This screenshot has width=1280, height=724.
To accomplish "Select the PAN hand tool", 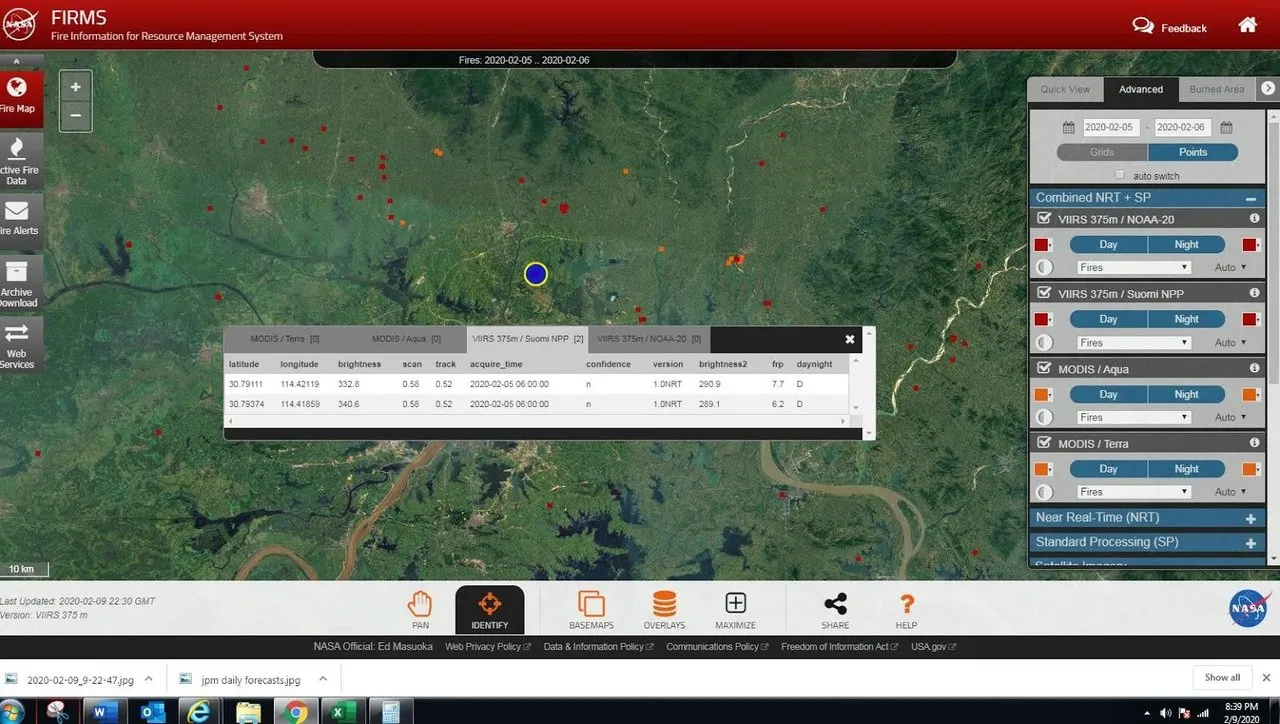I will click(x=420, y=610).
